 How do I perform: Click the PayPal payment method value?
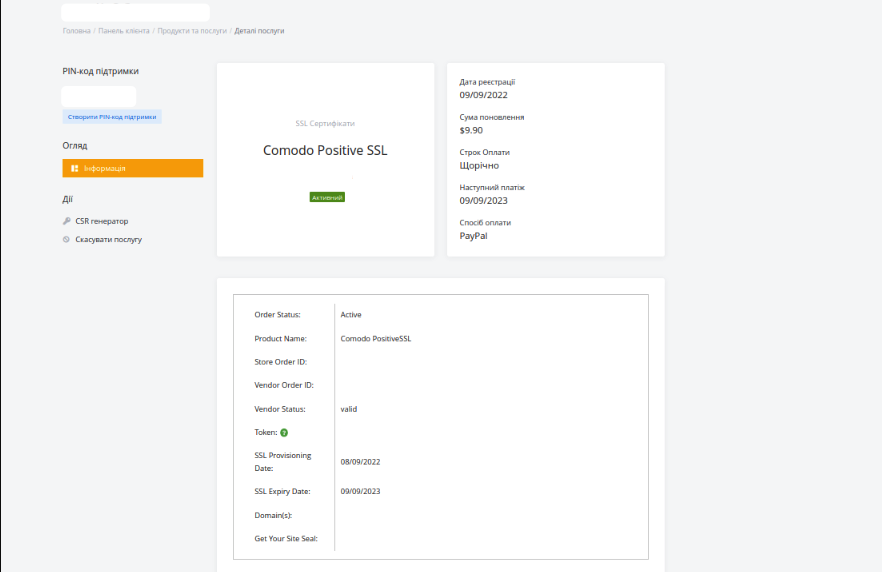(473, 236)
